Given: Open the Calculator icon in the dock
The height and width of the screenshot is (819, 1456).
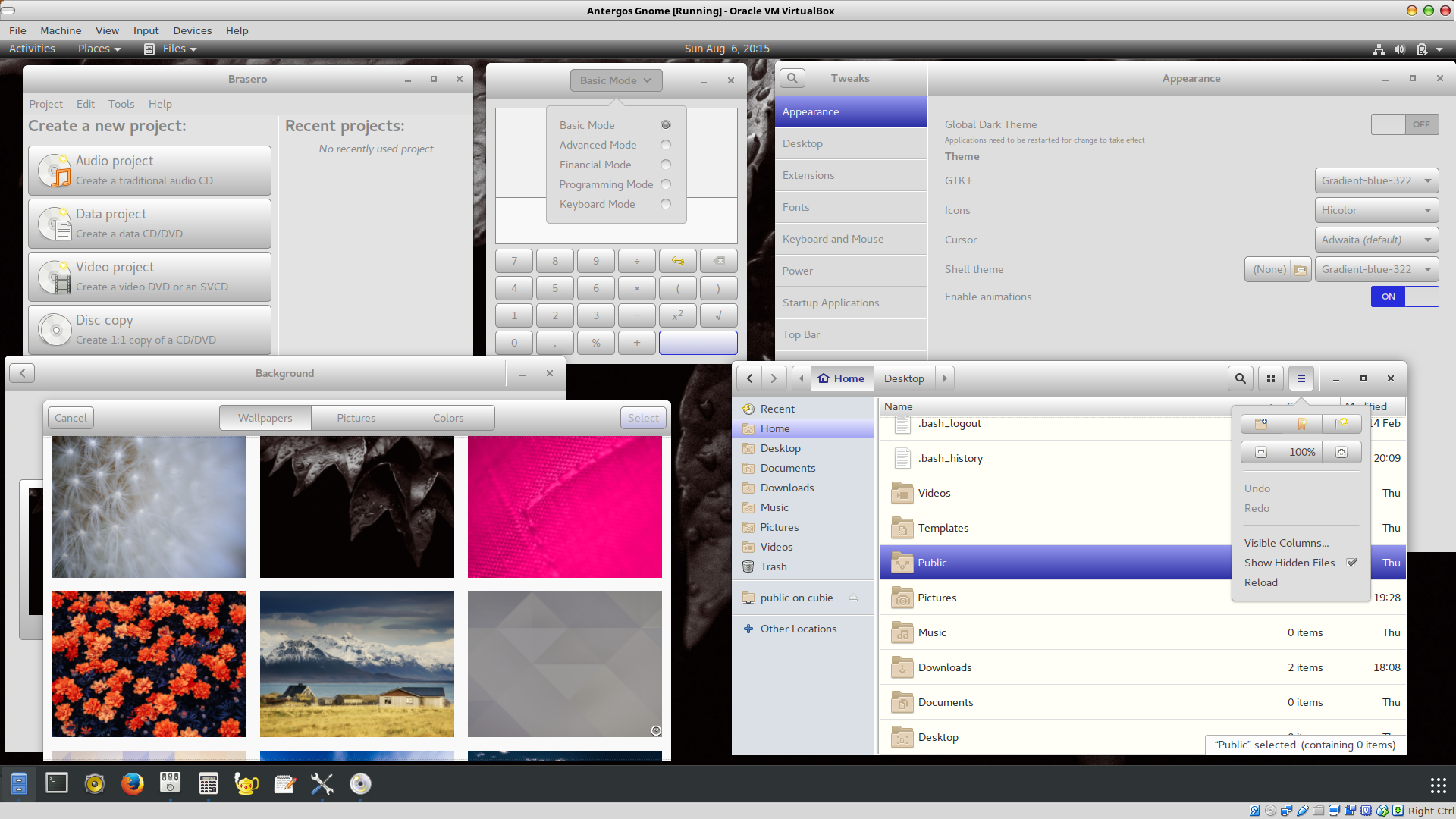Looking at the screenshot, I should pos(209,783).
